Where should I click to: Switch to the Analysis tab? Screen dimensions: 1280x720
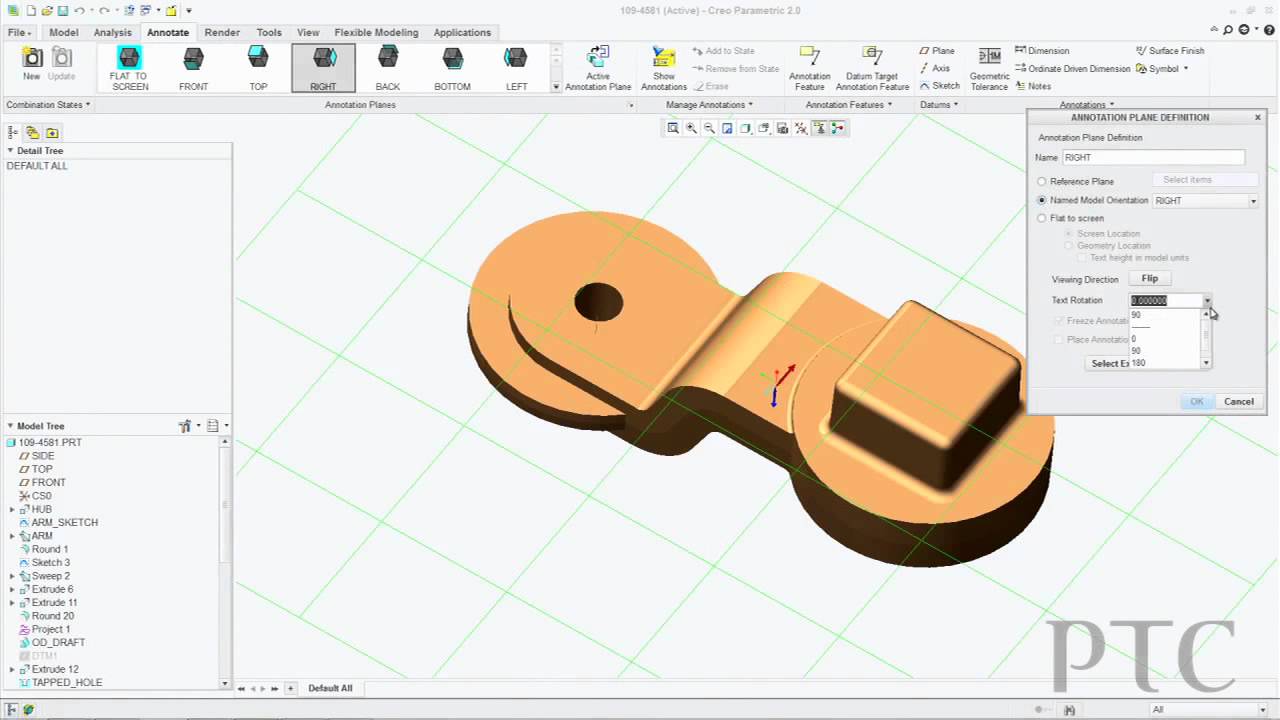point(113,32)
